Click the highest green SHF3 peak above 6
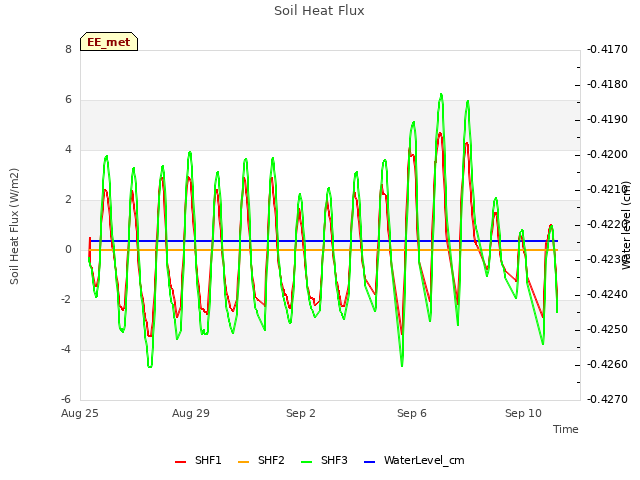The width and height of the screenshot is (640, 480). pos(441,95)
